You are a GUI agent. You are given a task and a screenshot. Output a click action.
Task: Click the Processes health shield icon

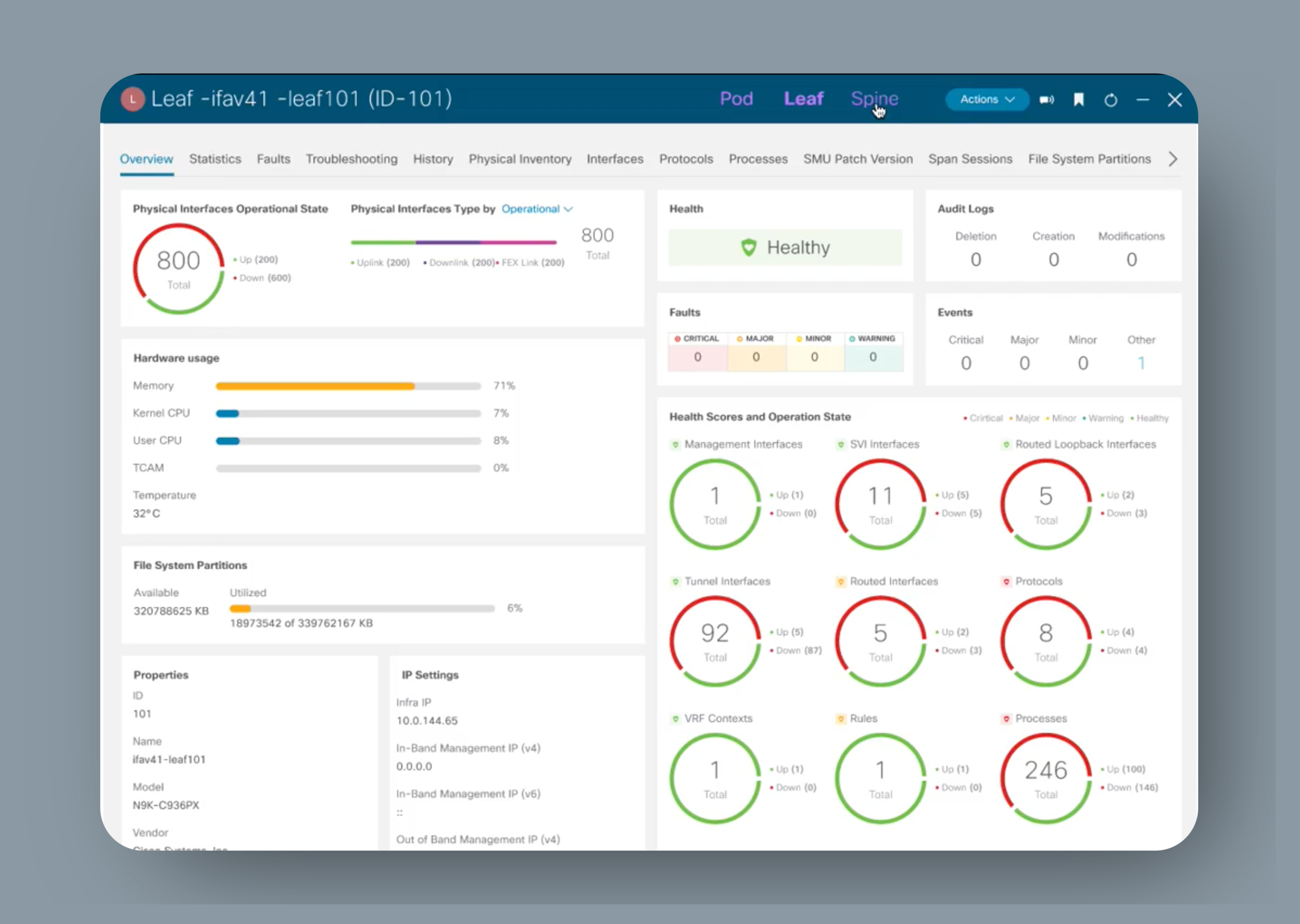[1006, 719]
